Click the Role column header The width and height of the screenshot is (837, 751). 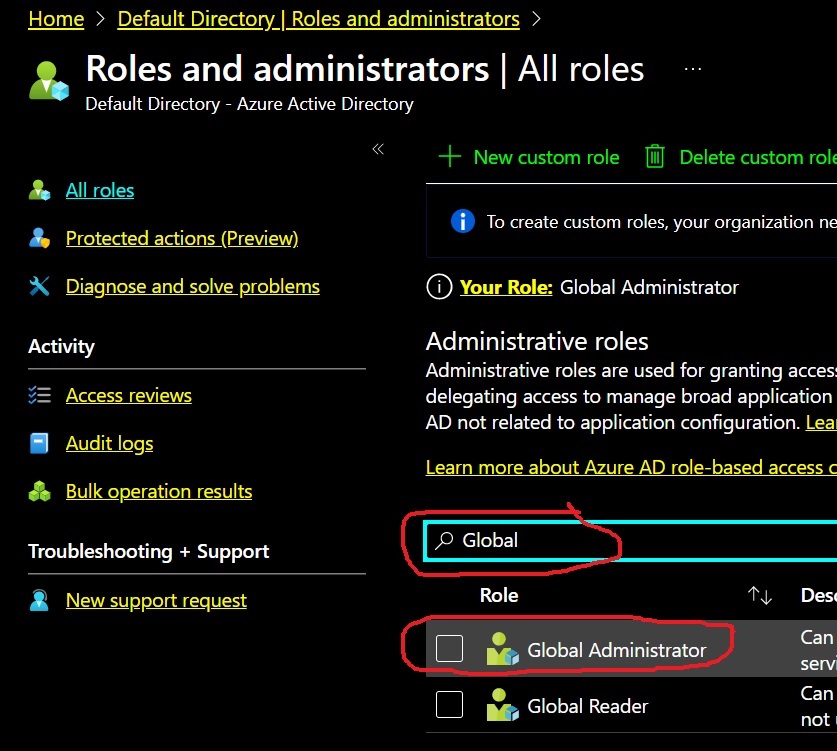point(499,595)
